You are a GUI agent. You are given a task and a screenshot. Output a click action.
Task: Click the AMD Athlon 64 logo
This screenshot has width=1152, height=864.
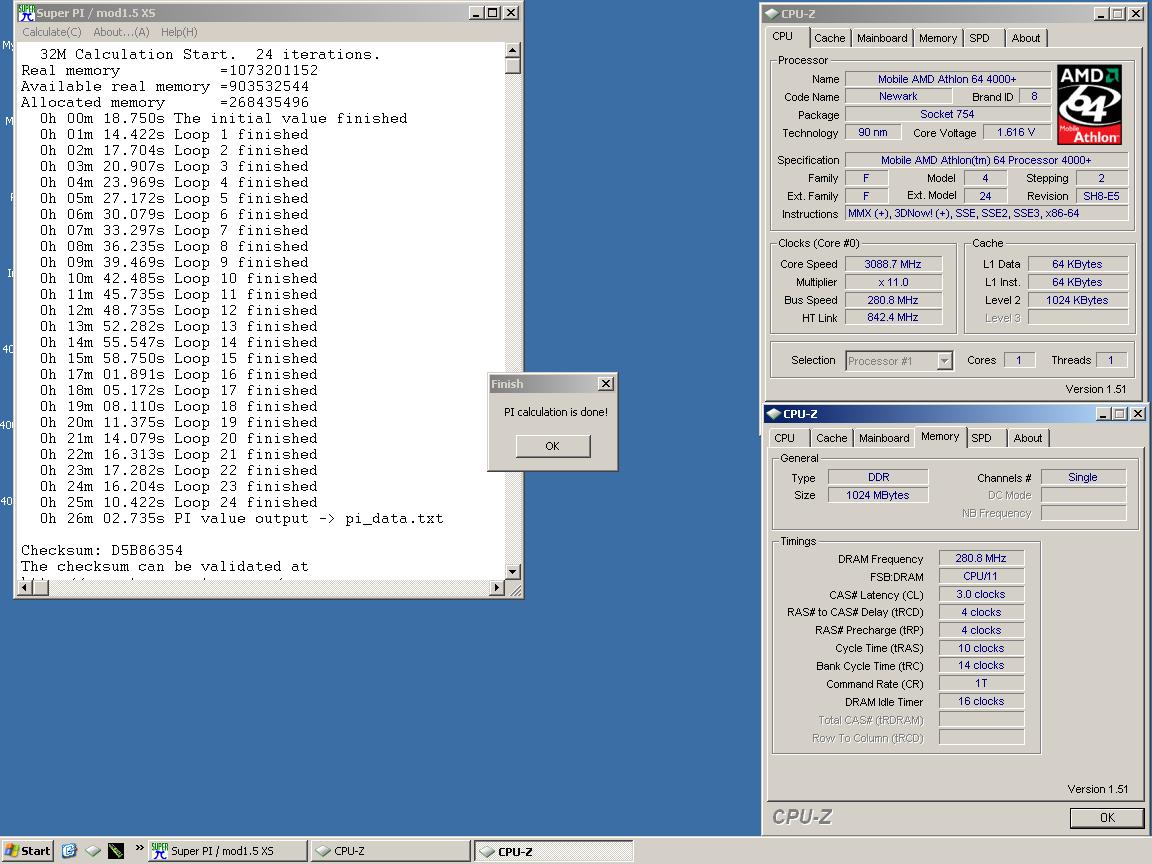click(1089, 104)
